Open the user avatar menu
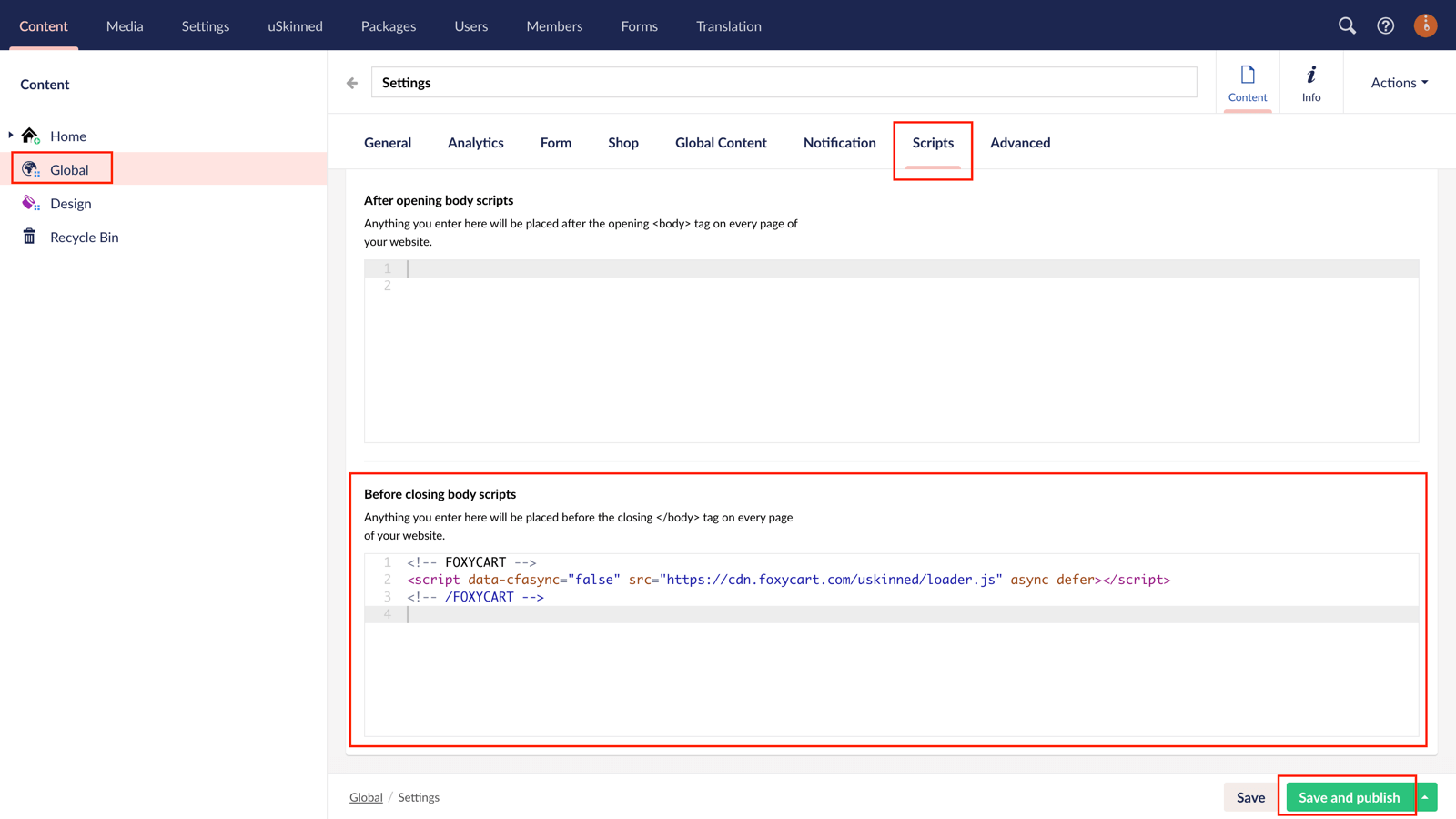The image size is (1456, 819). (x=1425, y=25)
